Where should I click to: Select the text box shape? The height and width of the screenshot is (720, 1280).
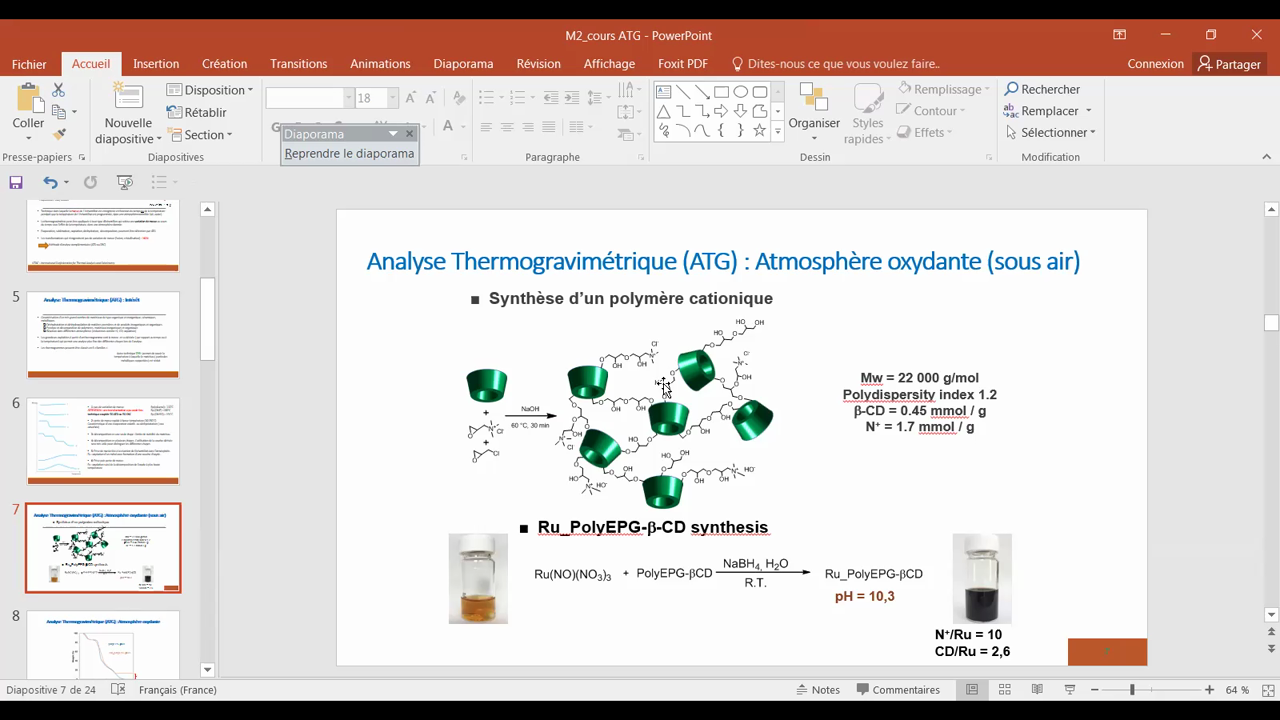point(664,91)
